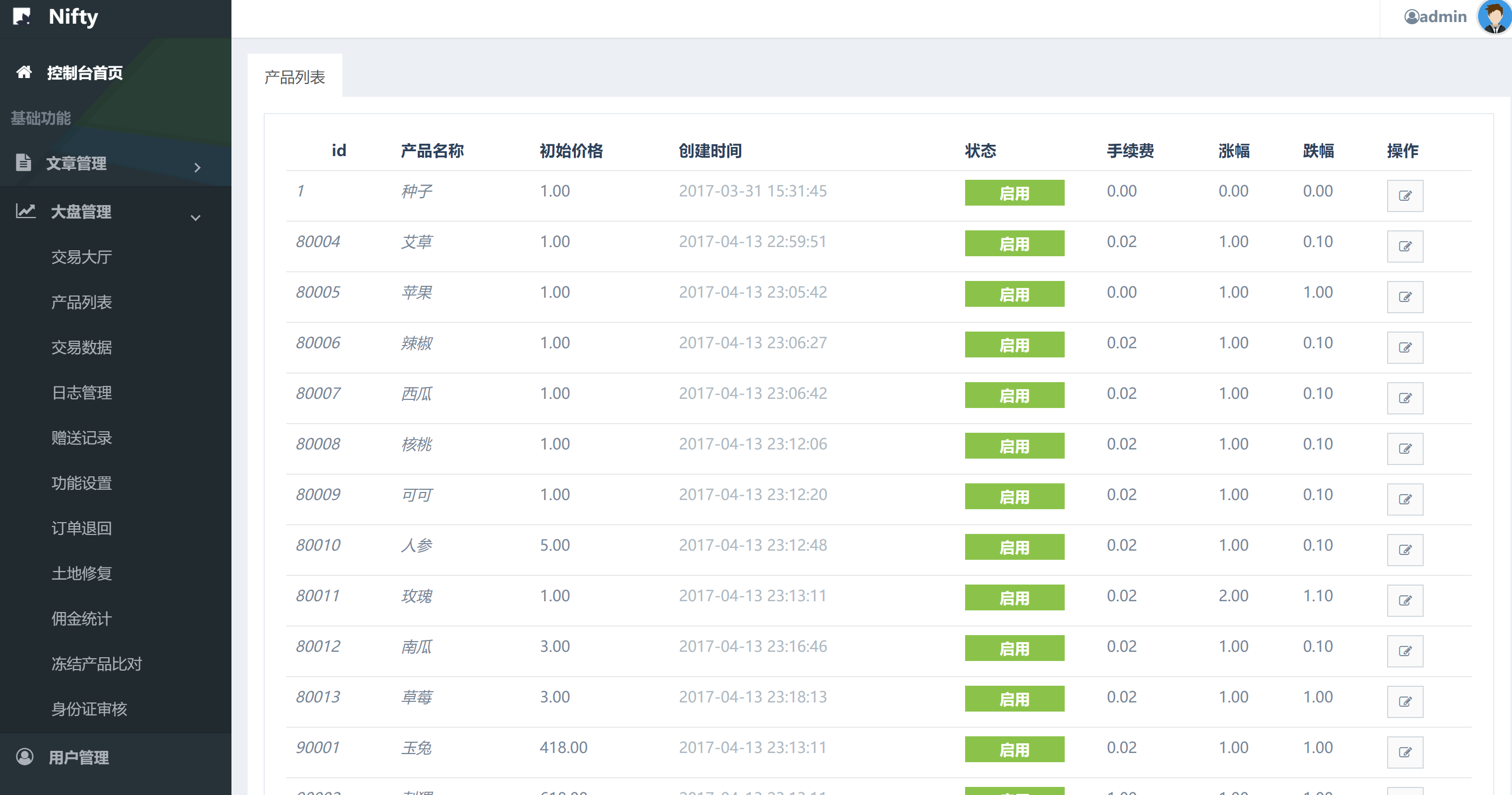Click the chart icon beside 大盘管理
Image resolution: width=1512 pixels, height=795 pixels.
pyautogui.click(x=26, y=211)
